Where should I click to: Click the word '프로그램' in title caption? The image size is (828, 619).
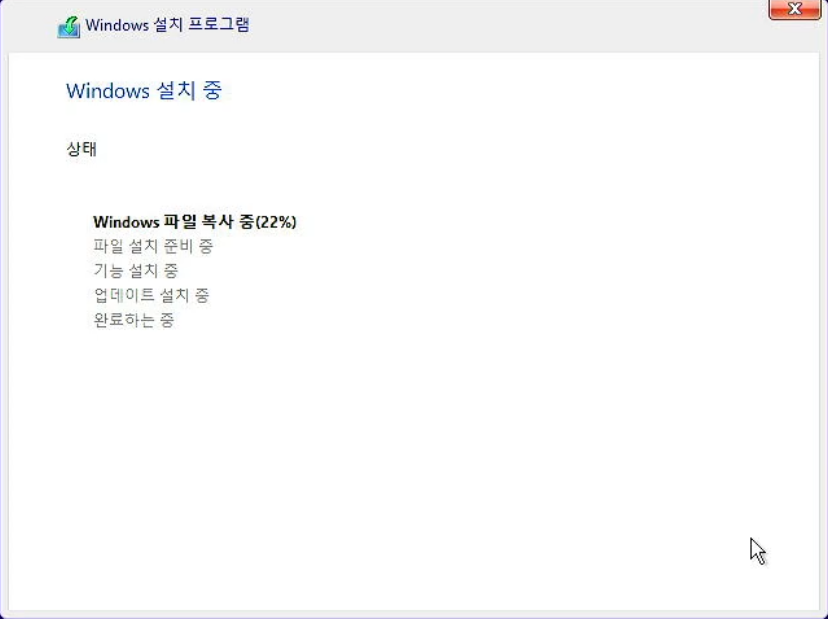coord(219,25)
